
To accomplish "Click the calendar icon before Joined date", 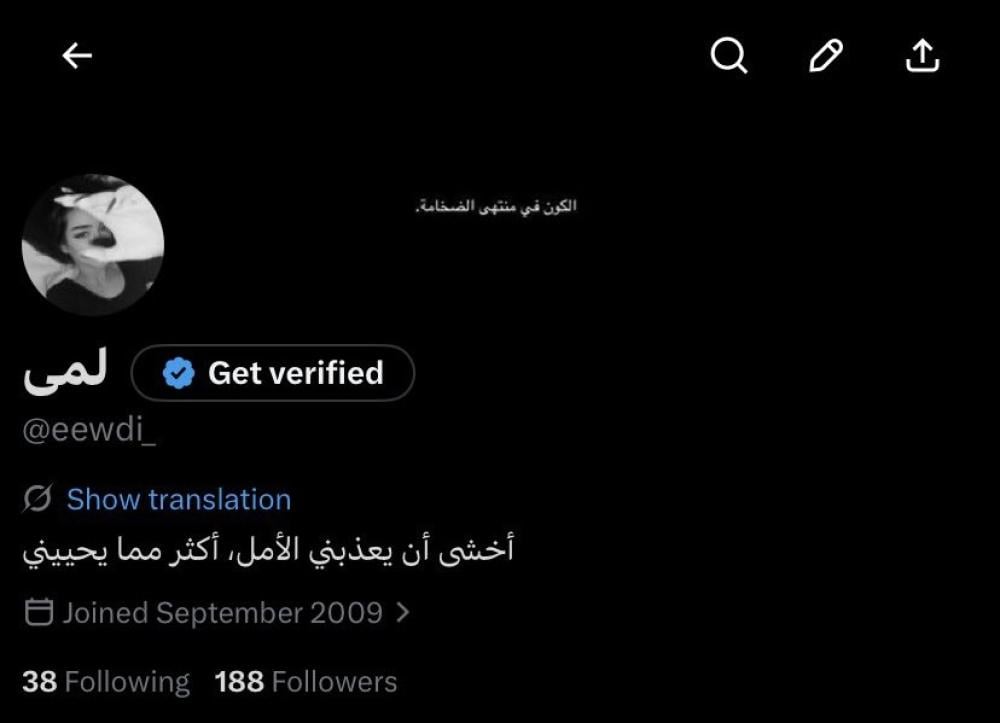I will point(38,612).
